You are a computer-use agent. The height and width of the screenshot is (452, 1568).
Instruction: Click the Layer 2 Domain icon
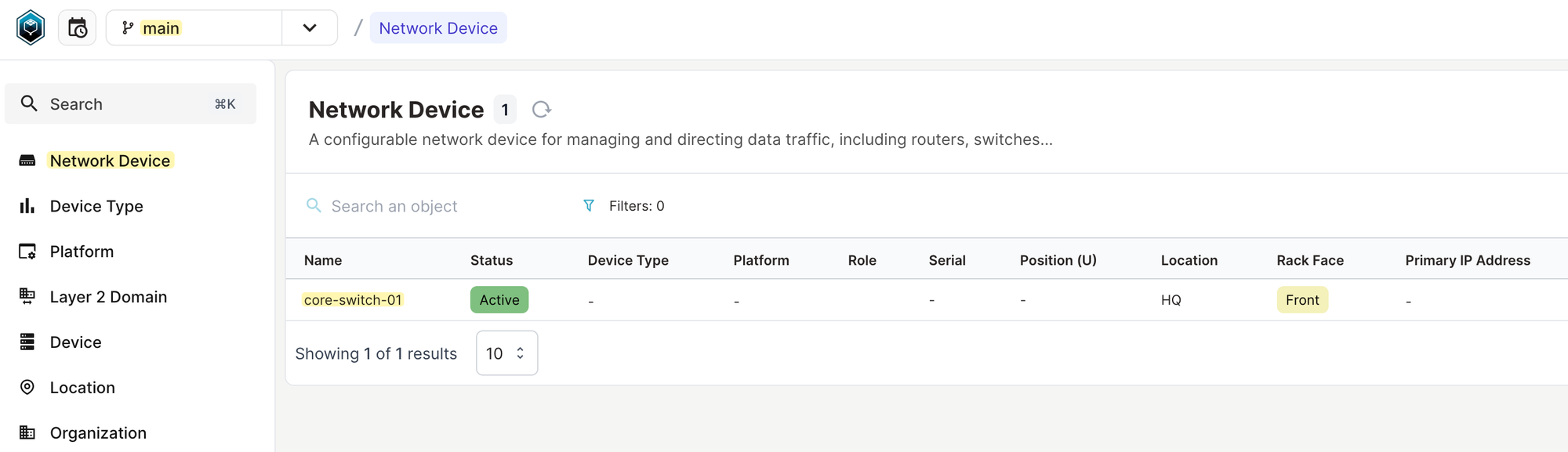click(27, 297)
